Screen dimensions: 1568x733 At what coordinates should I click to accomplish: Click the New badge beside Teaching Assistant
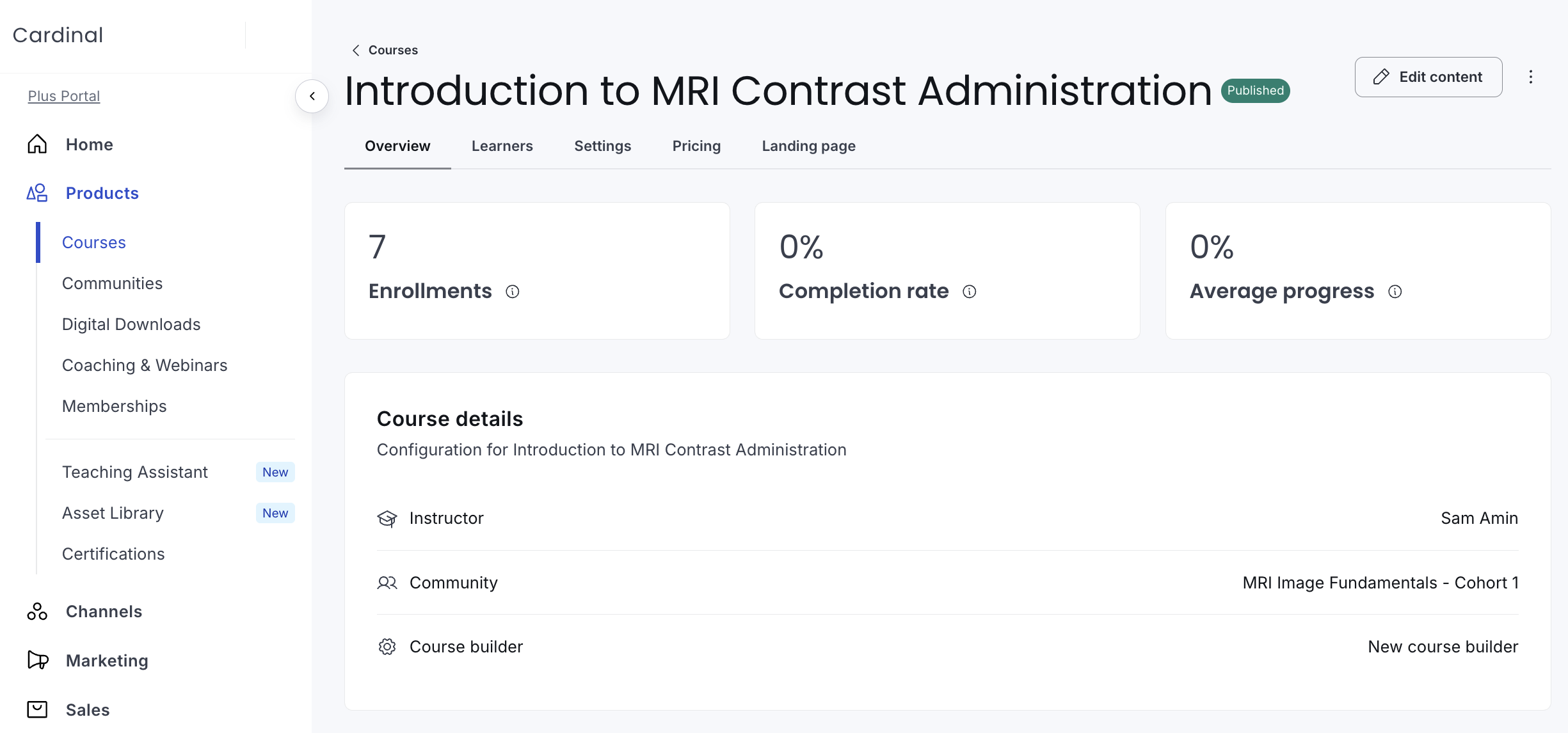(x=275, y=472)
